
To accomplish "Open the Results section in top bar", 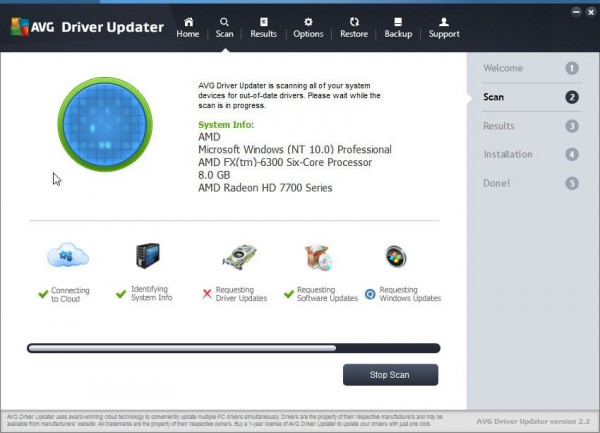I will pos(263,28).
